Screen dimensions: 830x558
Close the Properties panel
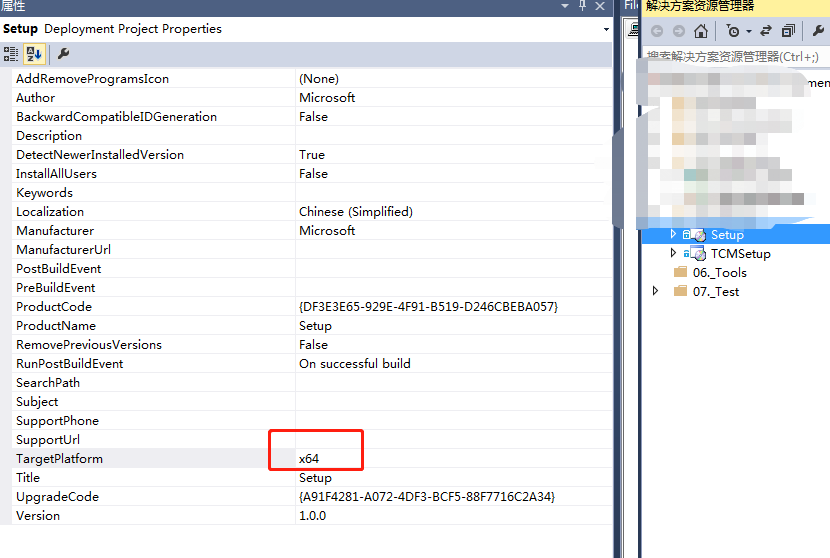(x=600, y=6)
